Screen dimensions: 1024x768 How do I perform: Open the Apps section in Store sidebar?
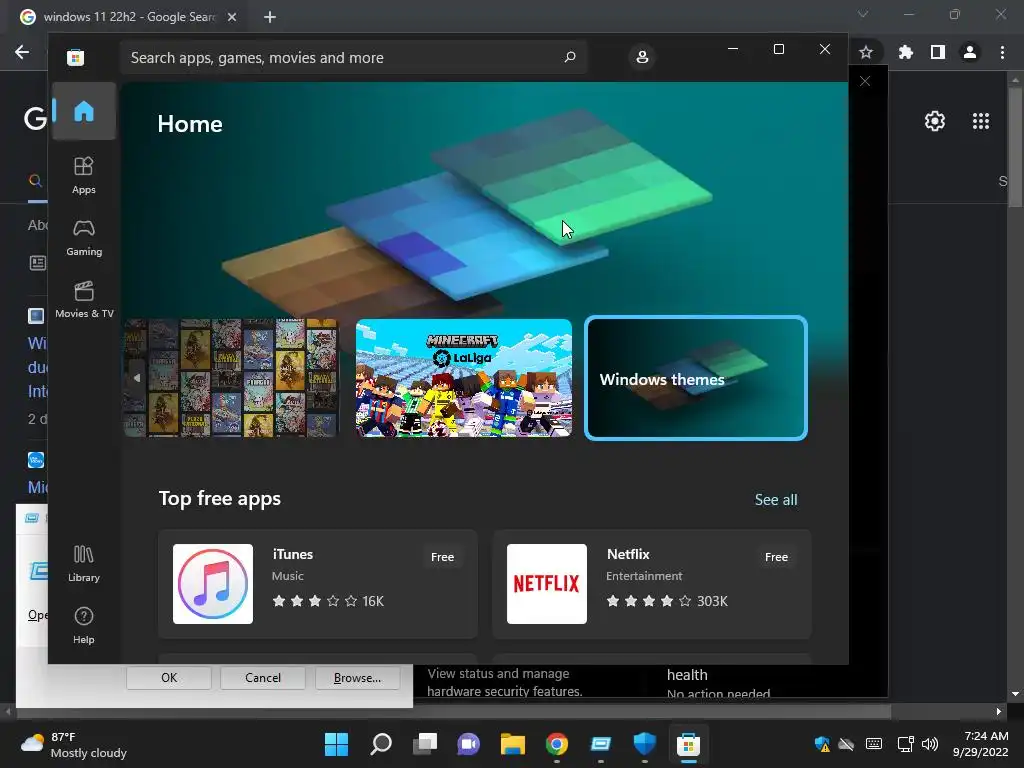(84, 175)
